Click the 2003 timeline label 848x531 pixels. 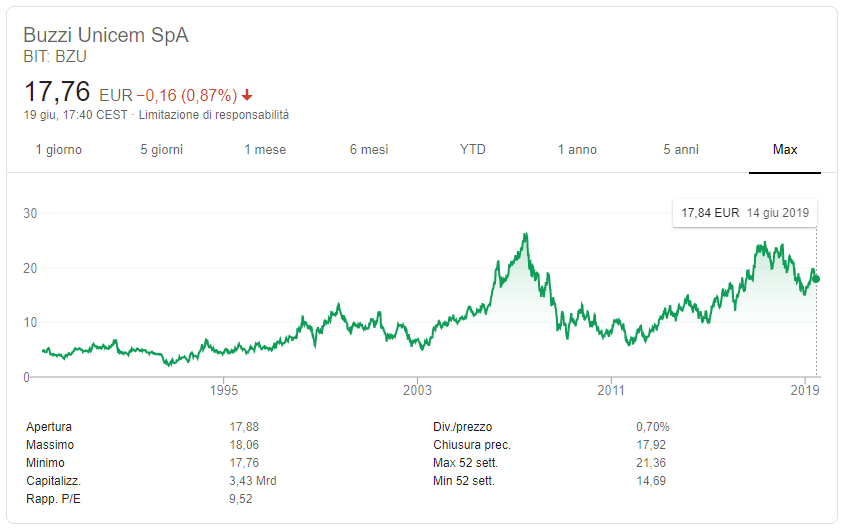[x=418, y=390]
